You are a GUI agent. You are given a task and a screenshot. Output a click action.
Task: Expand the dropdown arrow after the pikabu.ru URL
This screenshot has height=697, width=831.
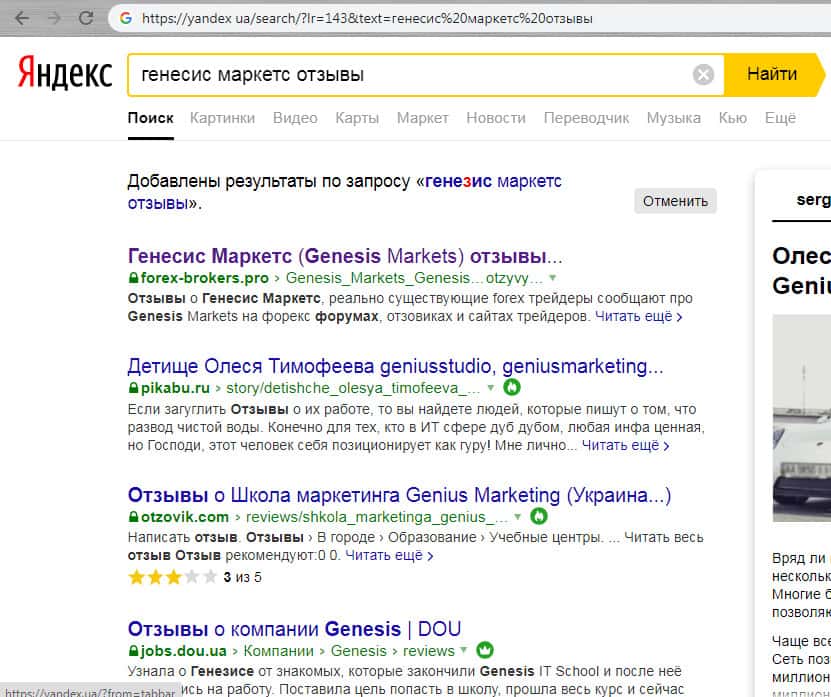tap(491, 388)
